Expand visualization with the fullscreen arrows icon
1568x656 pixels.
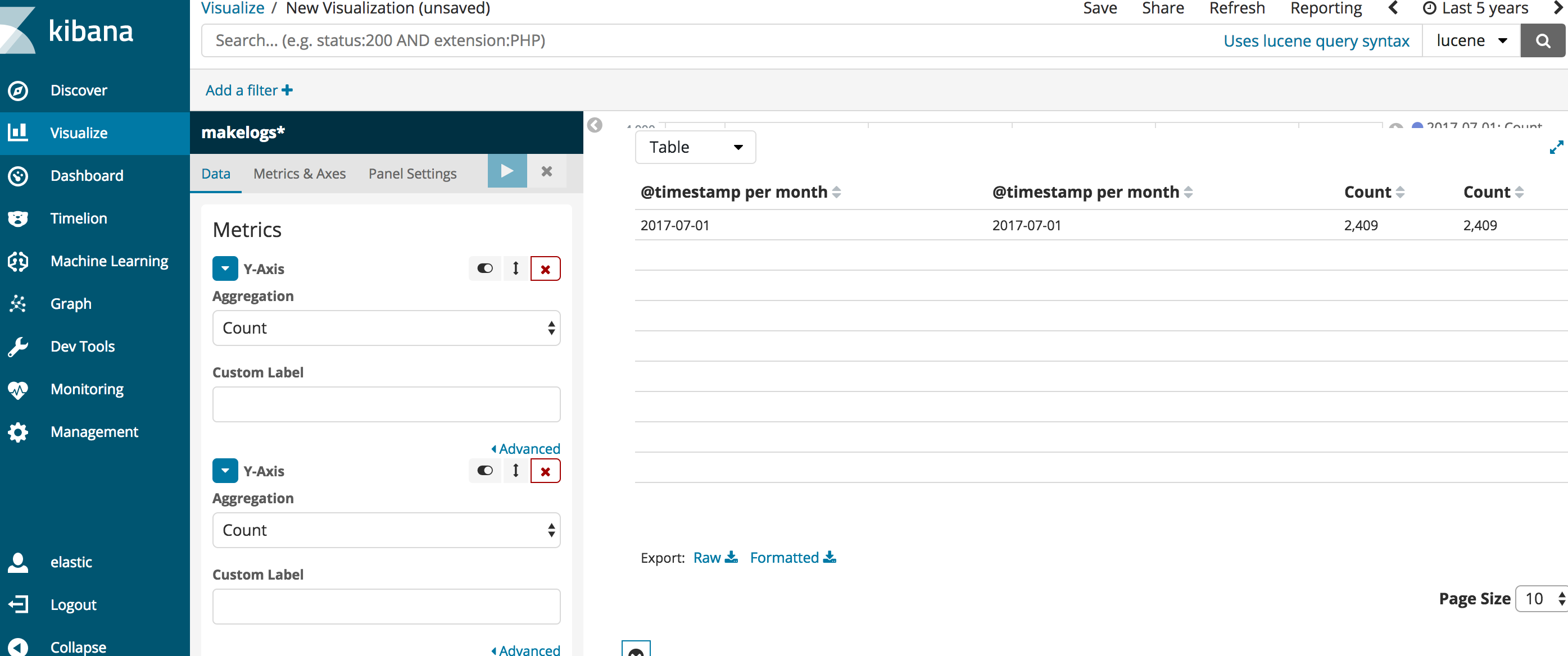click(1556, 147)
